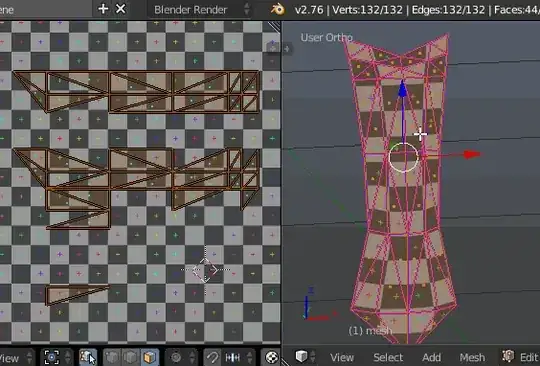Click the 3D View editor type cube icon
The width and height of the screenshot is (540, 366).
(301, 356)
